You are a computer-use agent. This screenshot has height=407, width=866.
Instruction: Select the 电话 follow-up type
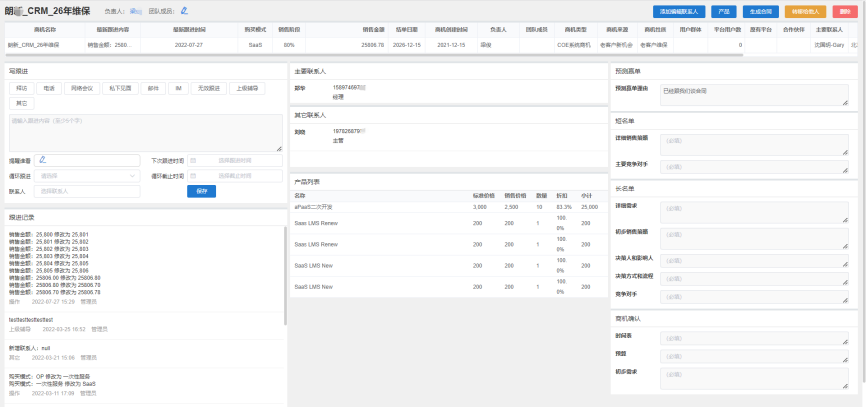49,88
